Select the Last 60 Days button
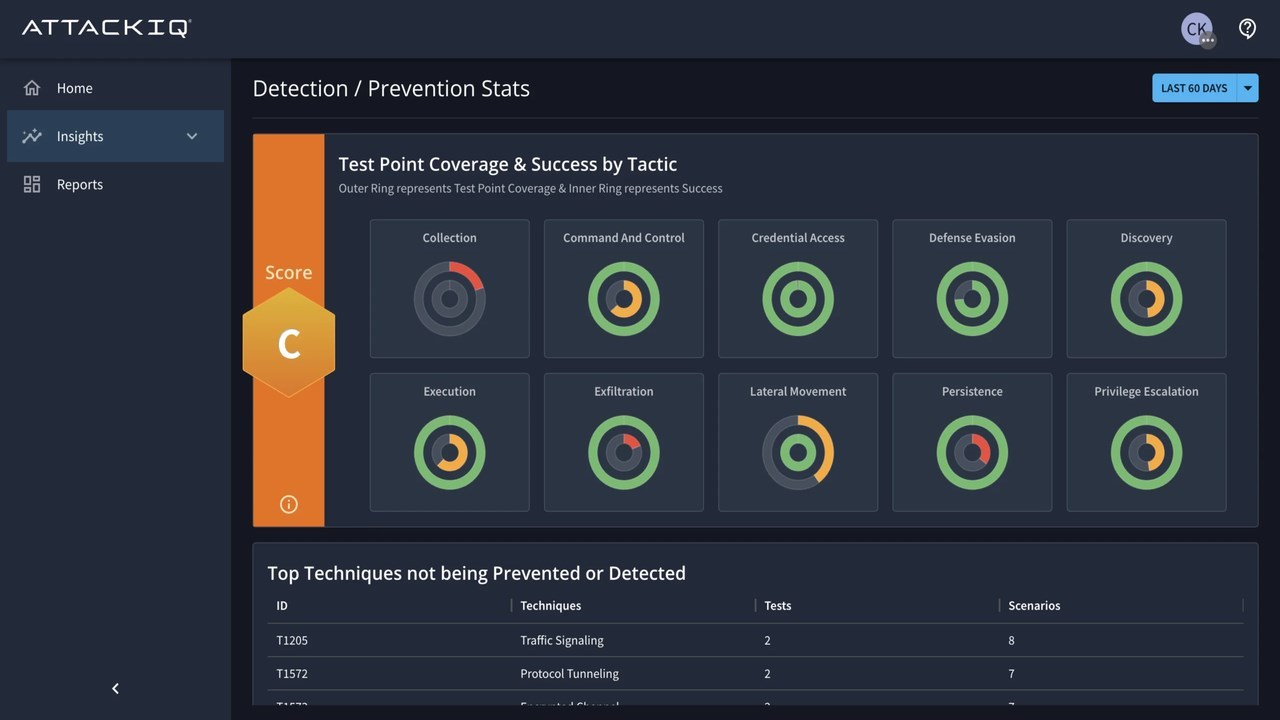The image size is (1280, 720). click(x=1194, y=88)
